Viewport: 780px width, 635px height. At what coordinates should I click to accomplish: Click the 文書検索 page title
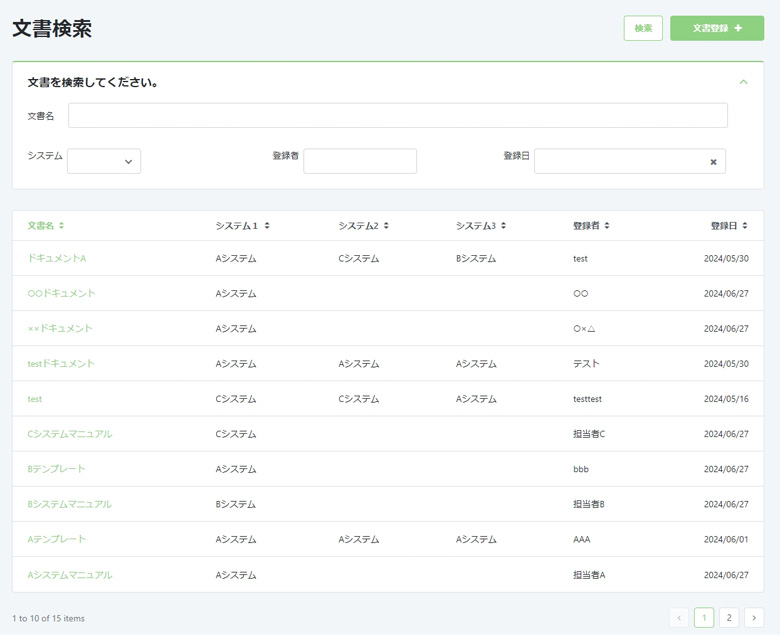(52, 28)
